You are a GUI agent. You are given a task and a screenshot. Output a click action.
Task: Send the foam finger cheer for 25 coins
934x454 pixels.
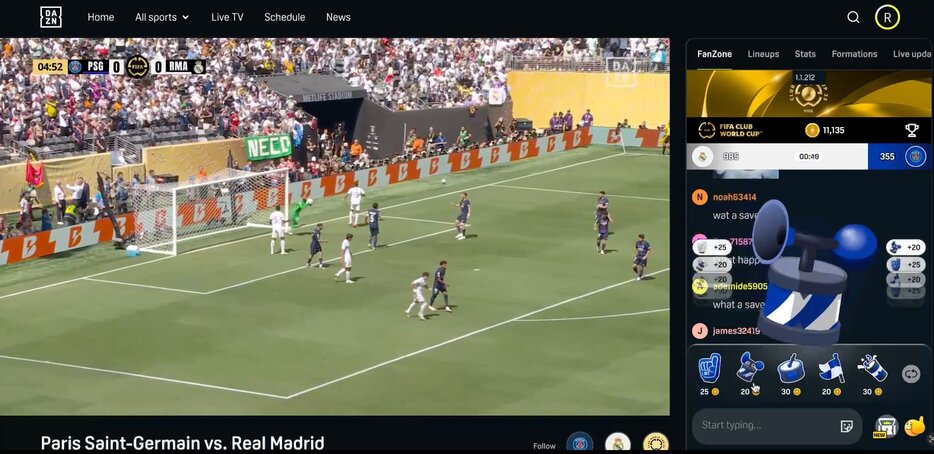point(709,374)
